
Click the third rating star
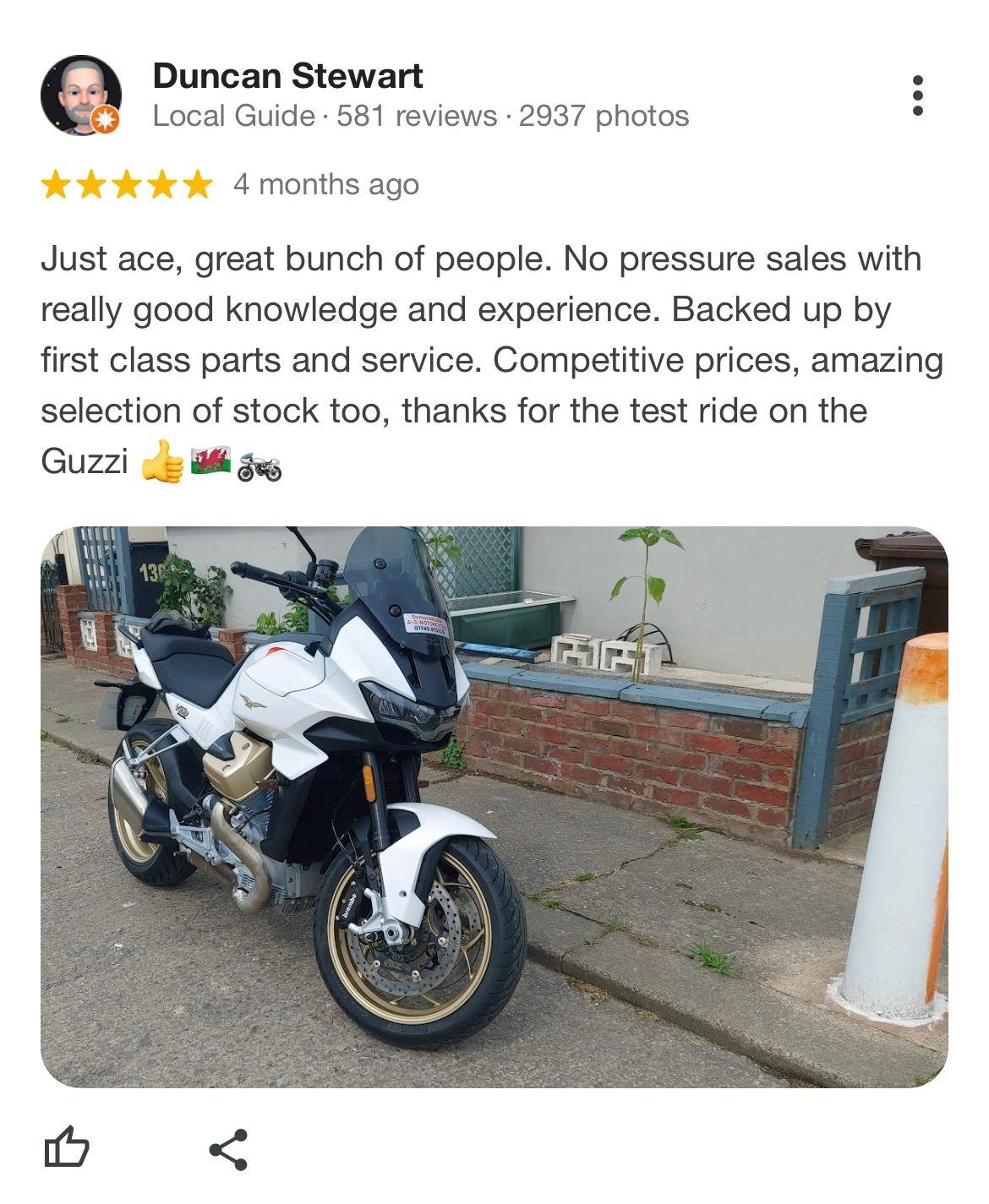(x=127, y=184)
